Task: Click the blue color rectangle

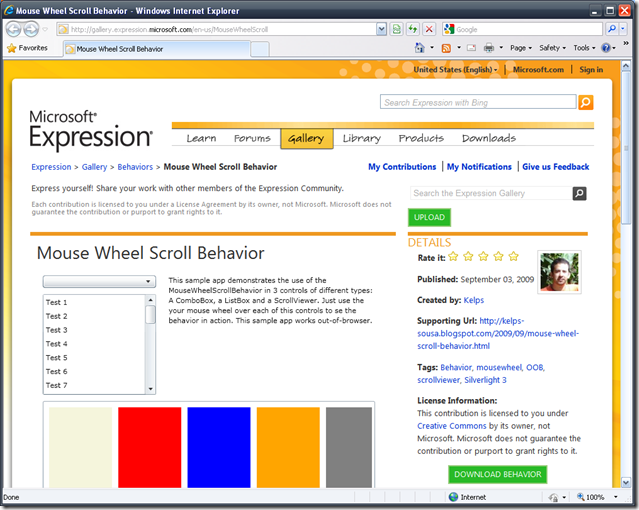Action: (219, 447)
